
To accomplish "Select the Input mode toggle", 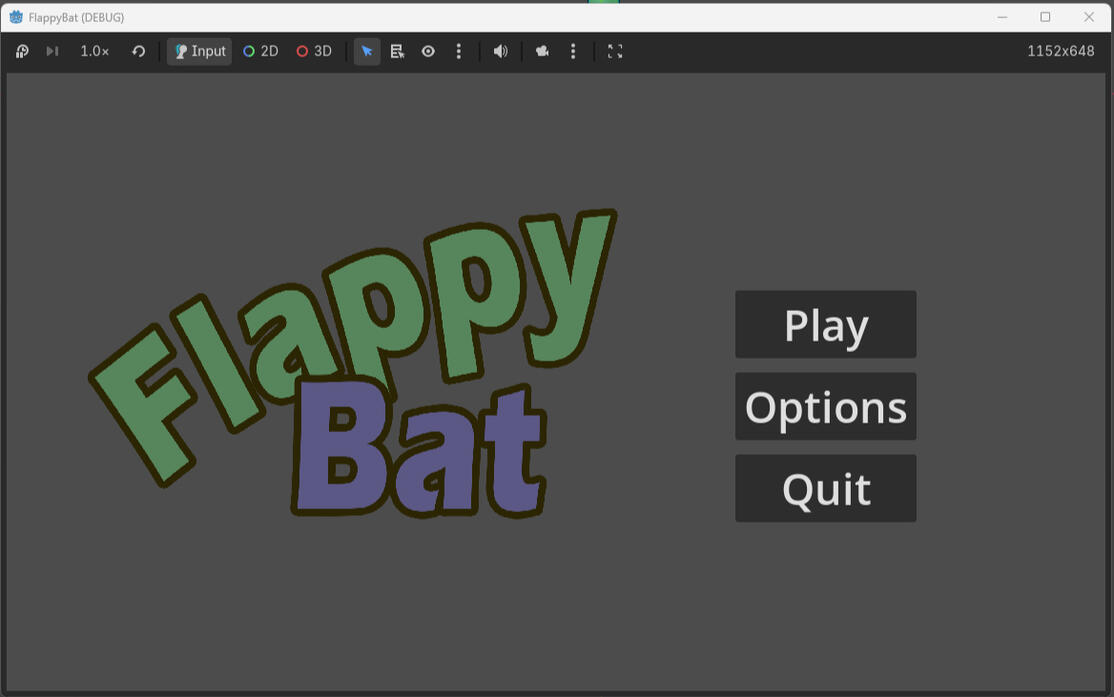I will 199,51.
